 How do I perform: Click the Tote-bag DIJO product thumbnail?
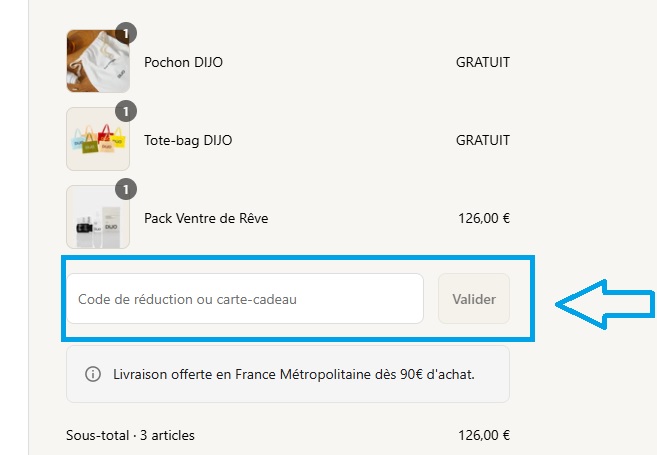click(x=97, y=139)
